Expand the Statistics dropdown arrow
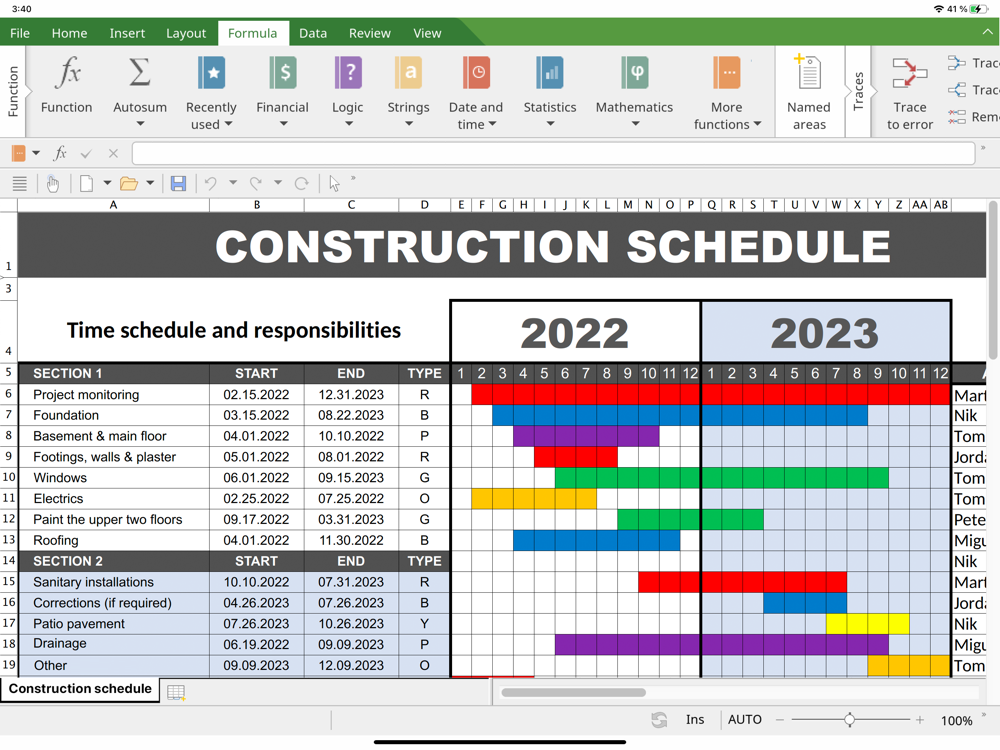The image size is (1000, 750). (x=550, y=124)
